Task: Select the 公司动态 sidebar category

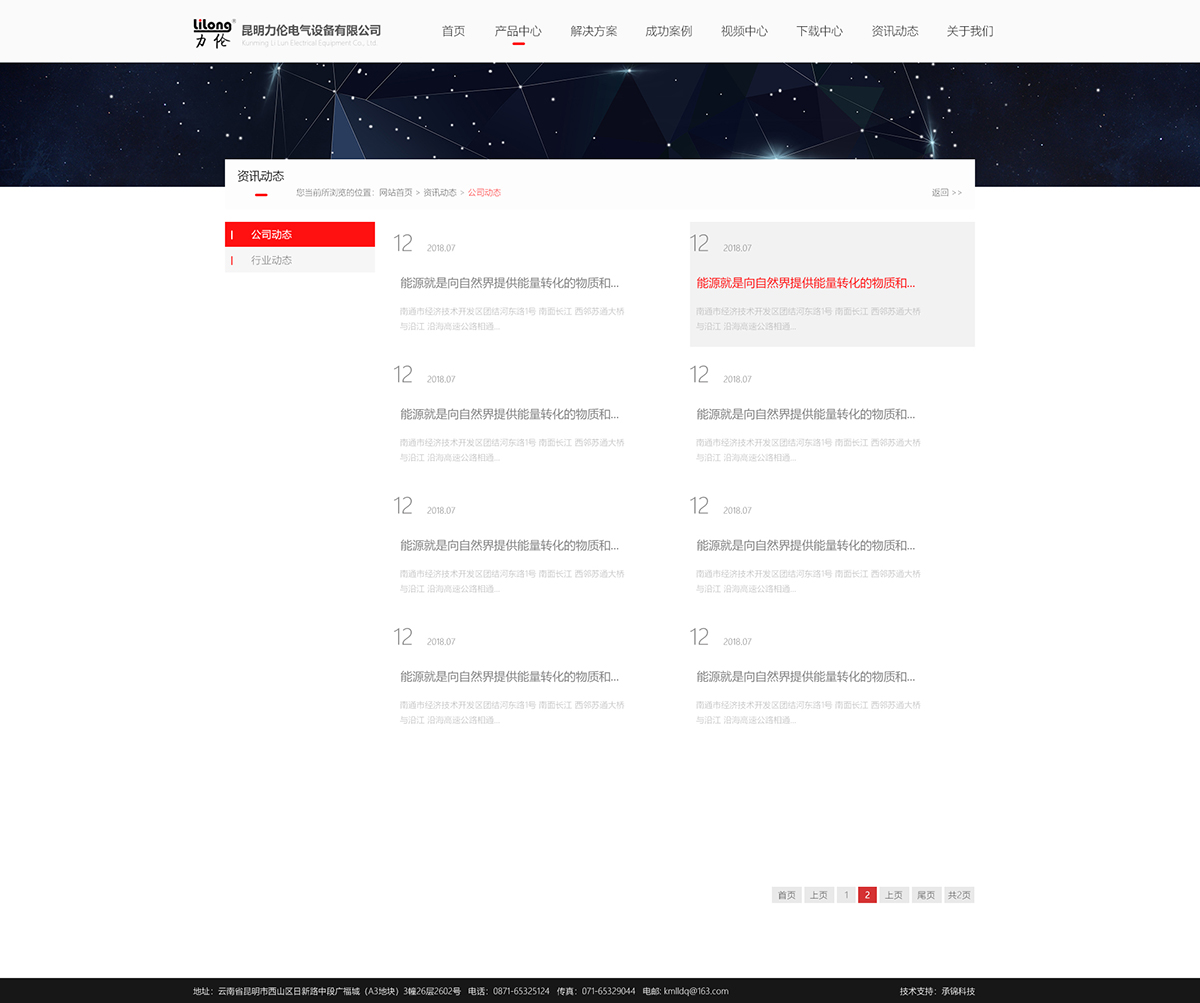Action: click(300, 235)
